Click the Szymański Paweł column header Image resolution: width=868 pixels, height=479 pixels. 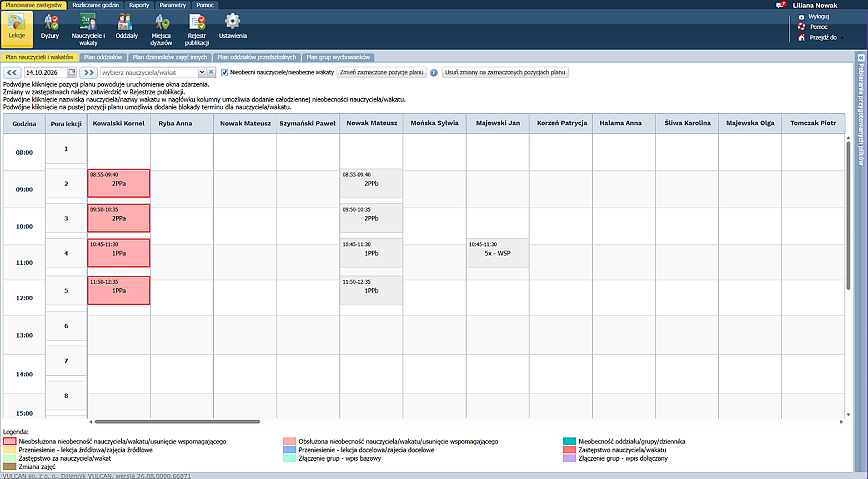click(x=308, y=123)
